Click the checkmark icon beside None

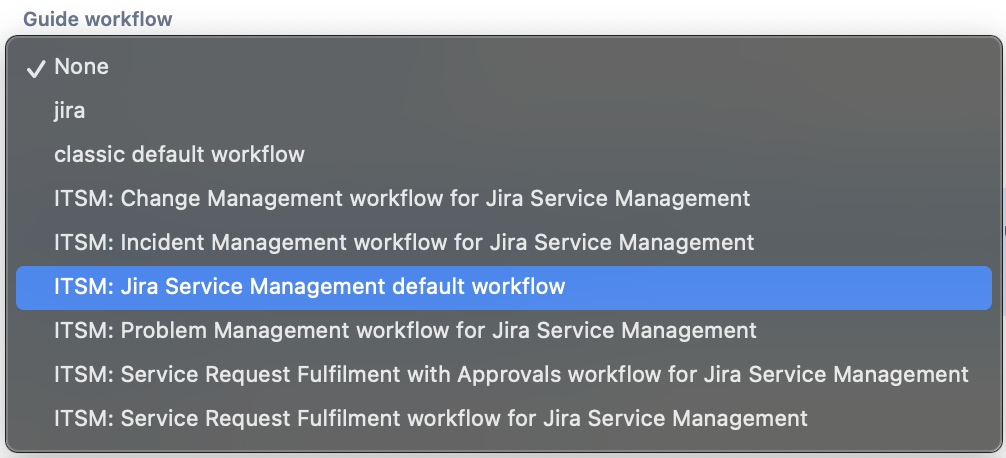tap(35, 68)
